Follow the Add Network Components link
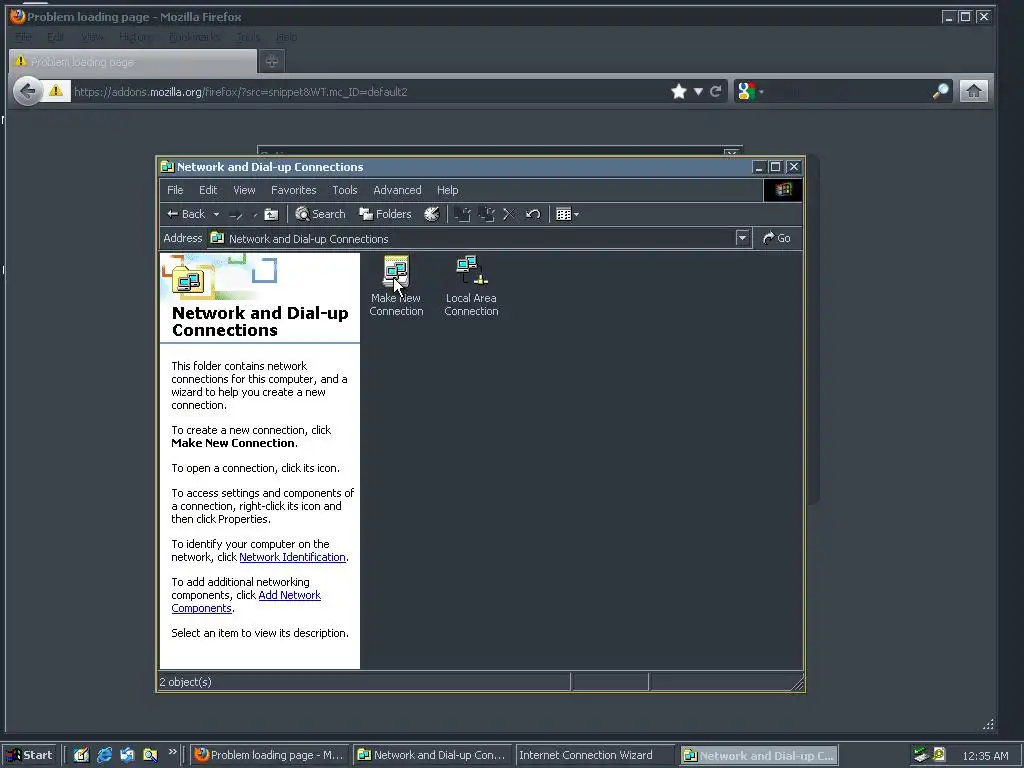This screenshot has height=768, width=1024. click(x=246, y=601)
